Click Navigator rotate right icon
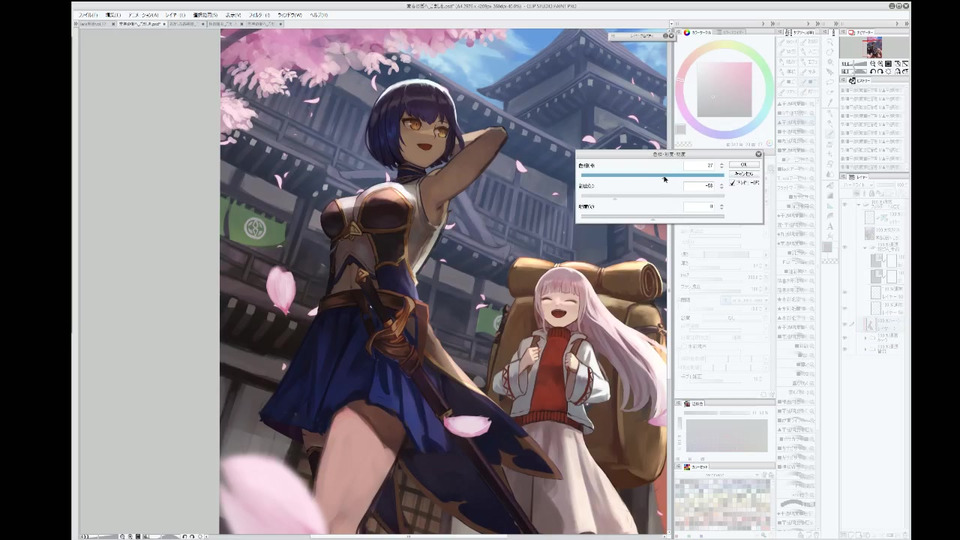The image size is (960, 540). pyautogui.click(x=880, y=72)
